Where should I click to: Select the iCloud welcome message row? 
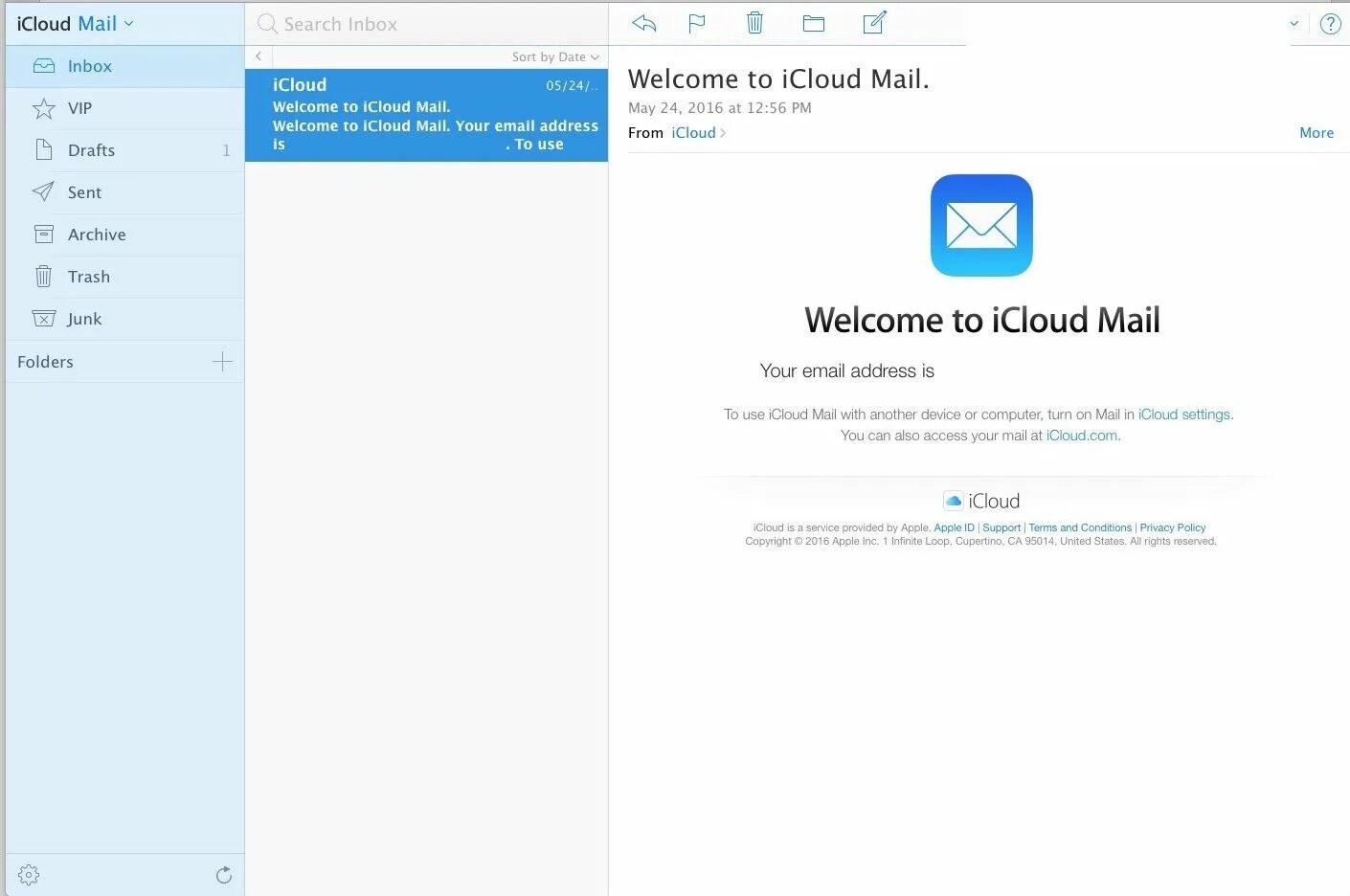(x=426, y=115)
